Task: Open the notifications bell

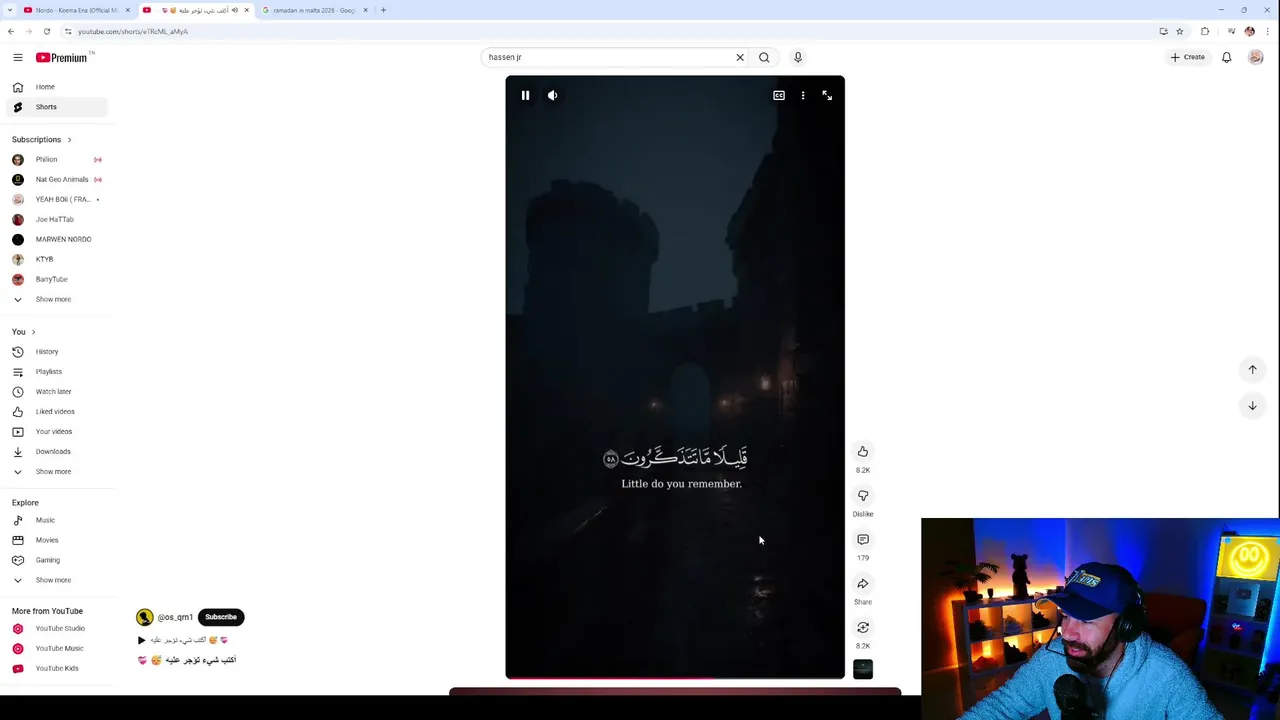Action: [1226, 57]
